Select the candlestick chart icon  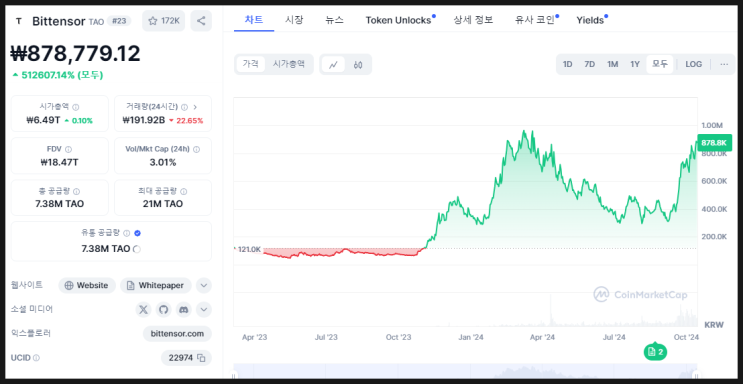coord(358,64)
